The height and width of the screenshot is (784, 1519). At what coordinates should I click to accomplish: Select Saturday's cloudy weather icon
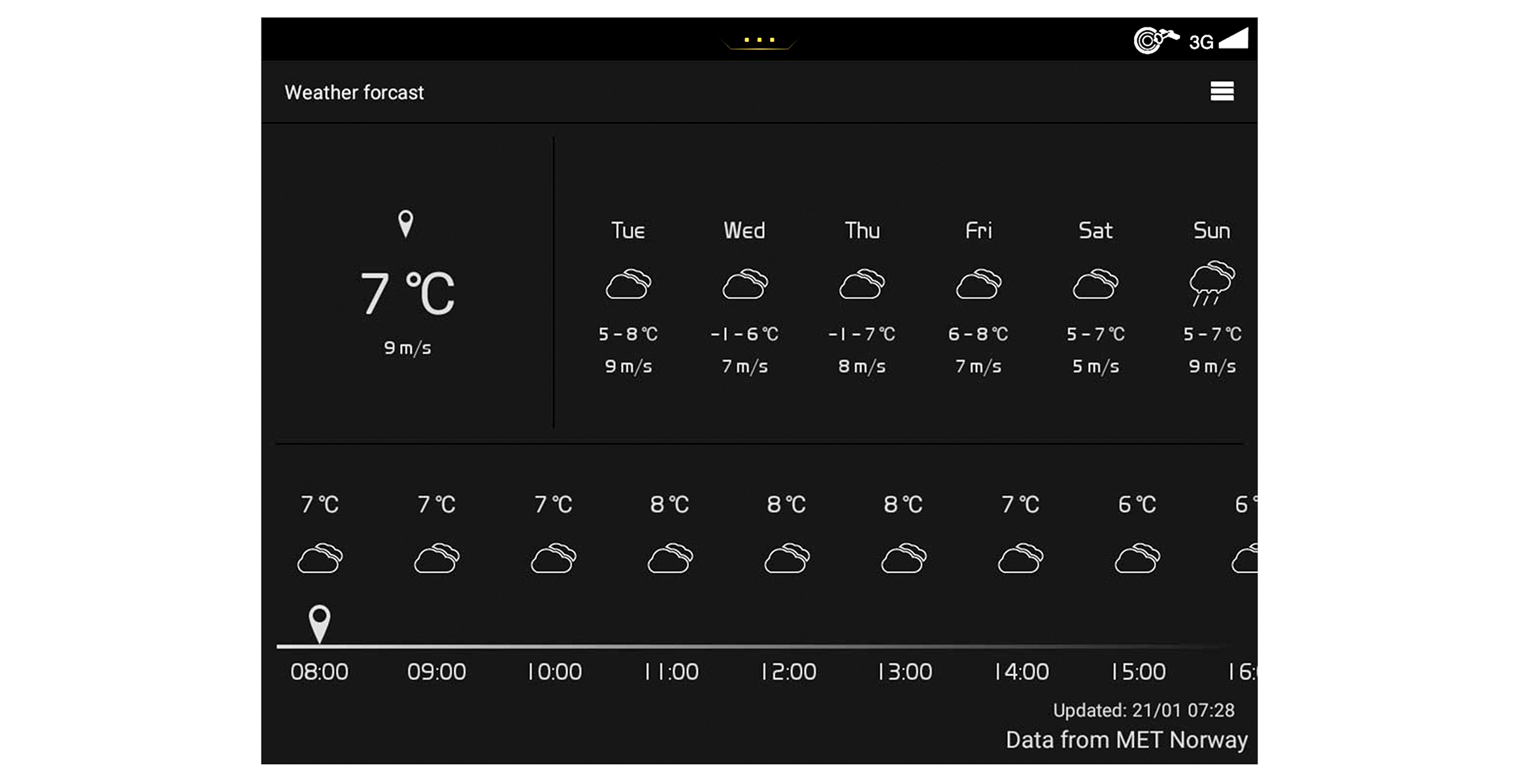(x=1095, y=284)
